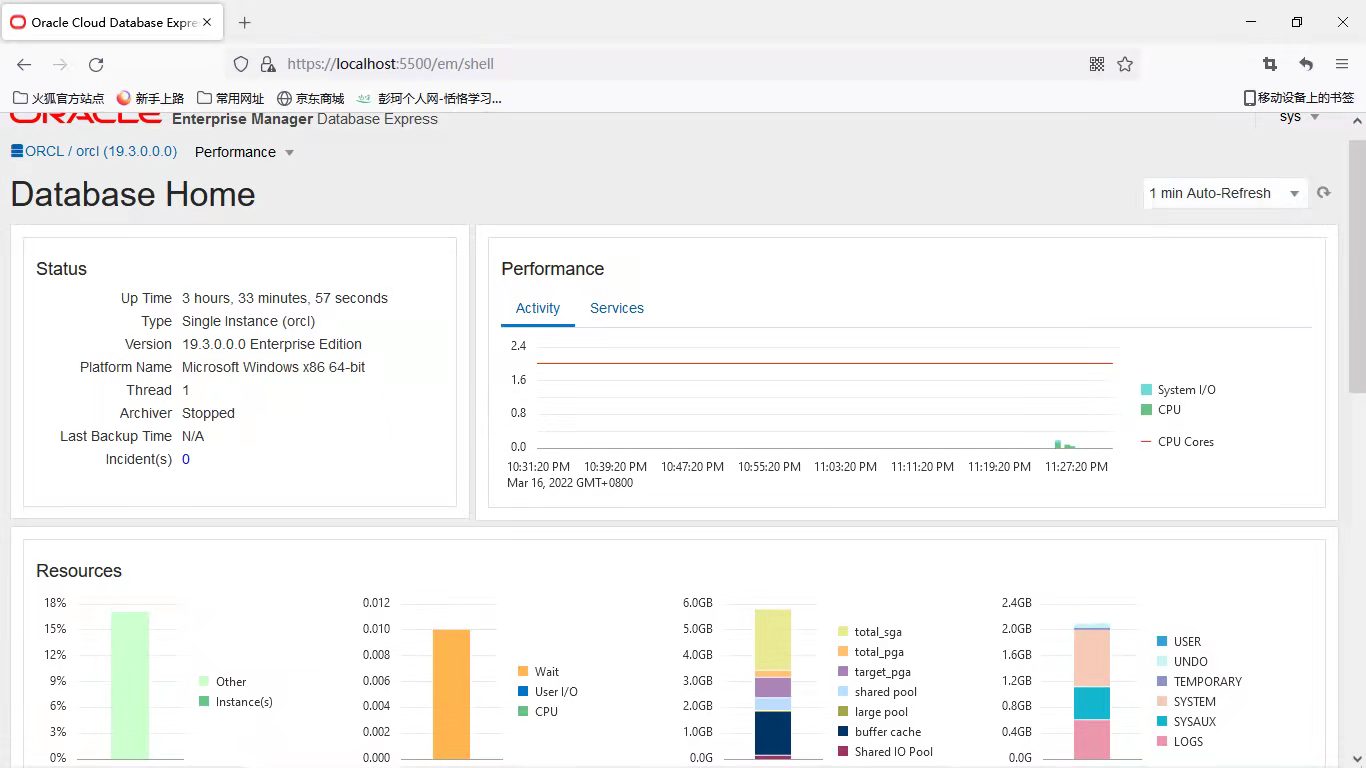The image size is (1366, 768).
Task: Open the 火狐官方站点 bookmark folder
Action: [x=58, y=98]
